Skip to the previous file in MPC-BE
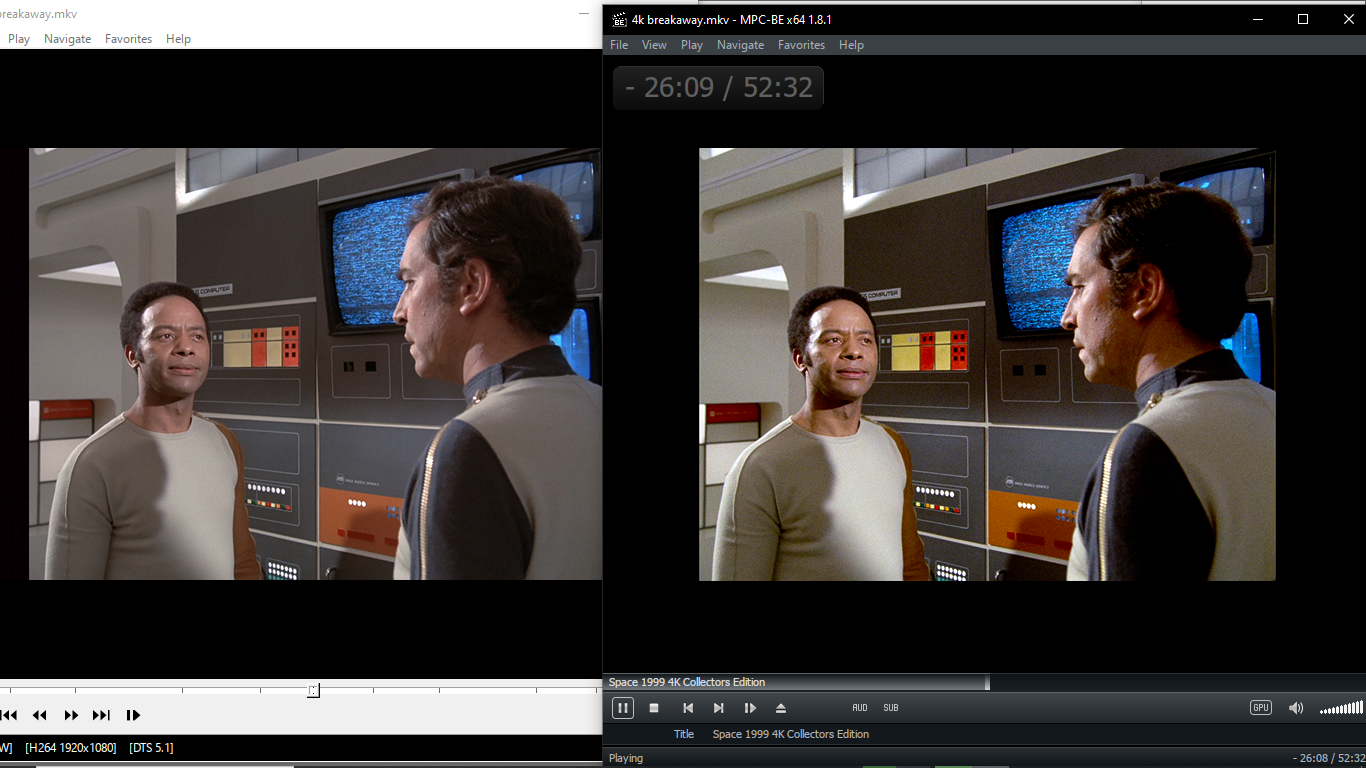Viewport: 1366px width, 768px height. pyautogui.click(x=688, y=708)
